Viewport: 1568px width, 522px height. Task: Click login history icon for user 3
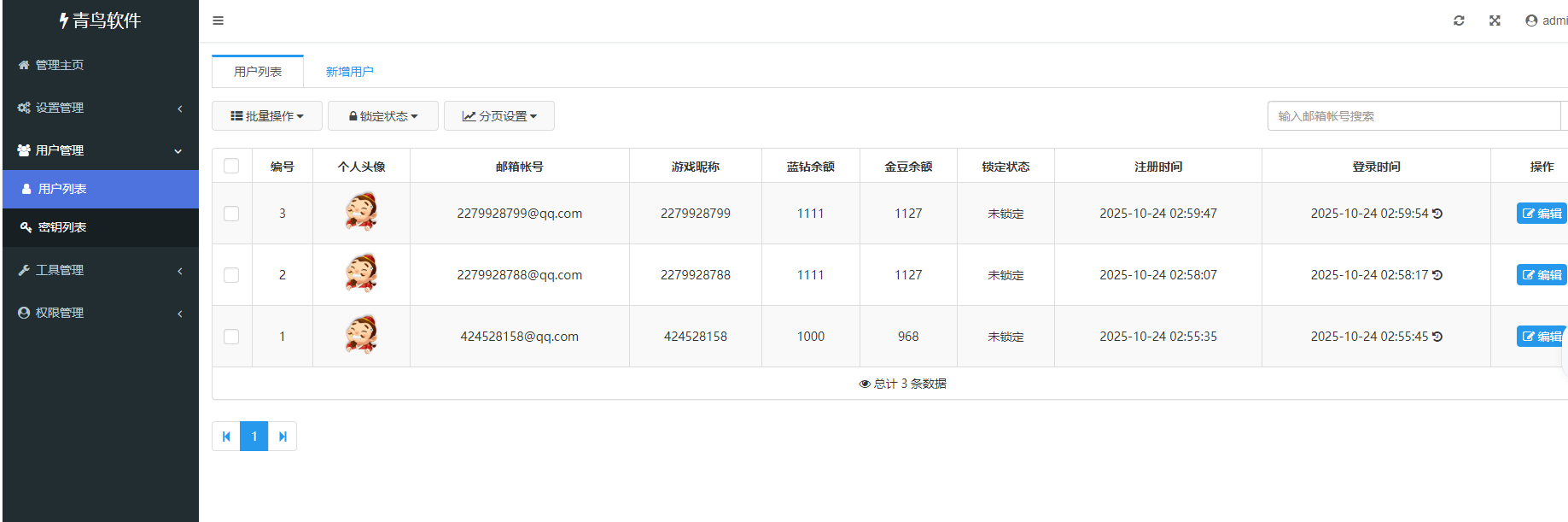[1437, 214]
